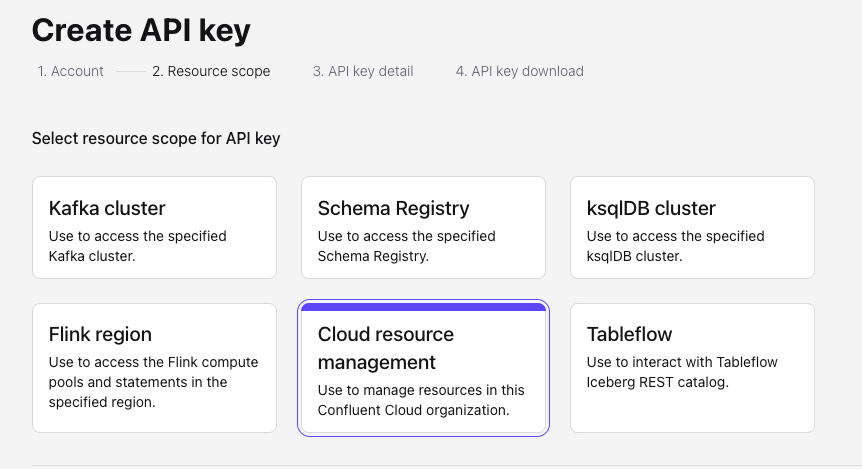Click the Kafka cluster description text
Viewport: 862px width, 469px height.
[x=138, y=246]
